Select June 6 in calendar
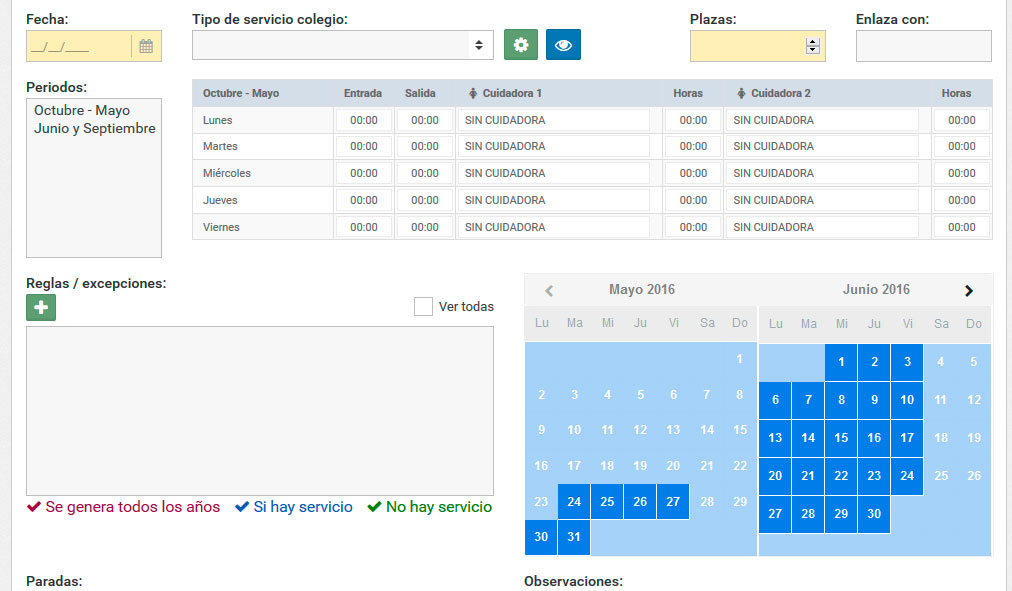The height and width of the screenshot is (591, 1012). click(775, 400)
